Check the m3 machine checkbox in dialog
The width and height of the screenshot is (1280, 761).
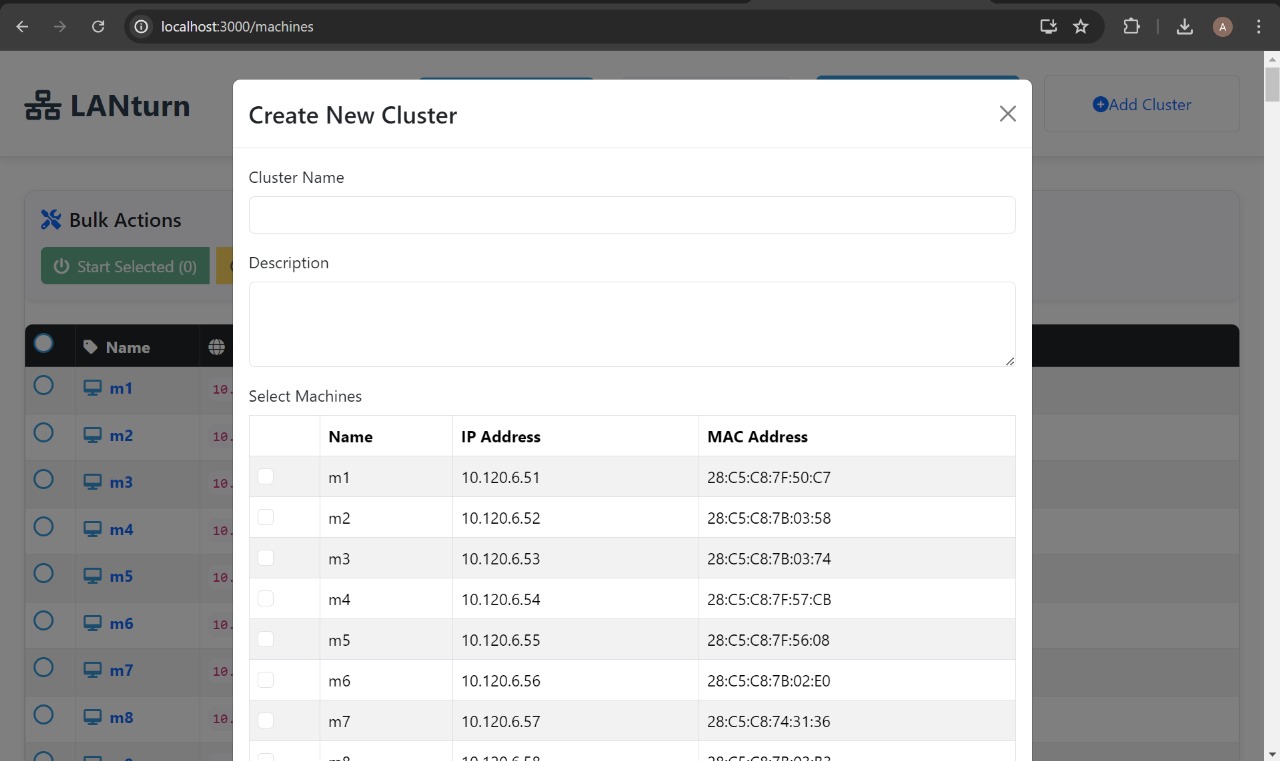point(266,558)
